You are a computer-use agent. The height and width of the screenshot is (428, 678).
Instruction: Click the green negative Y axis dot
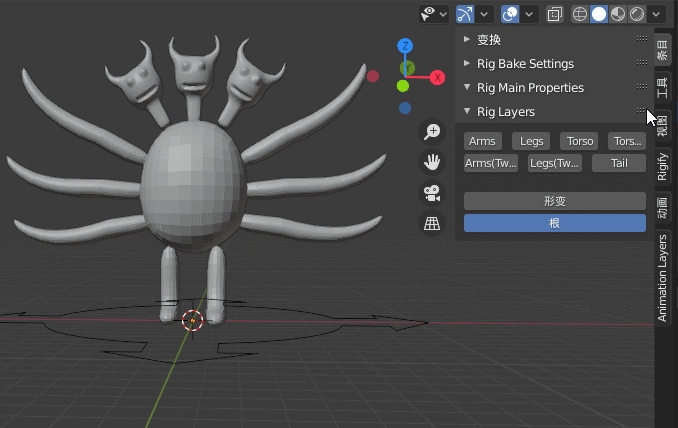(403, 86)
